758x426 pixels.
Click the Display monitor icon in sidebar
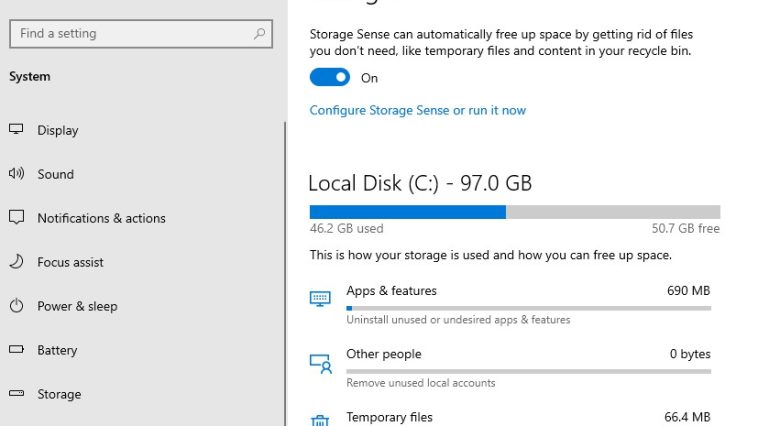point(16,130)
